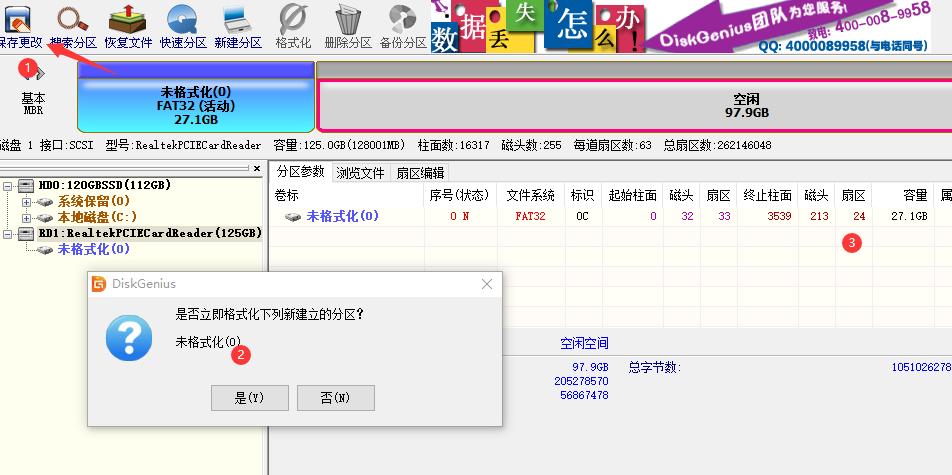Click the question mark icon in dialog
The height and width of the screenshot is (475, 952).
click(129, 338)
